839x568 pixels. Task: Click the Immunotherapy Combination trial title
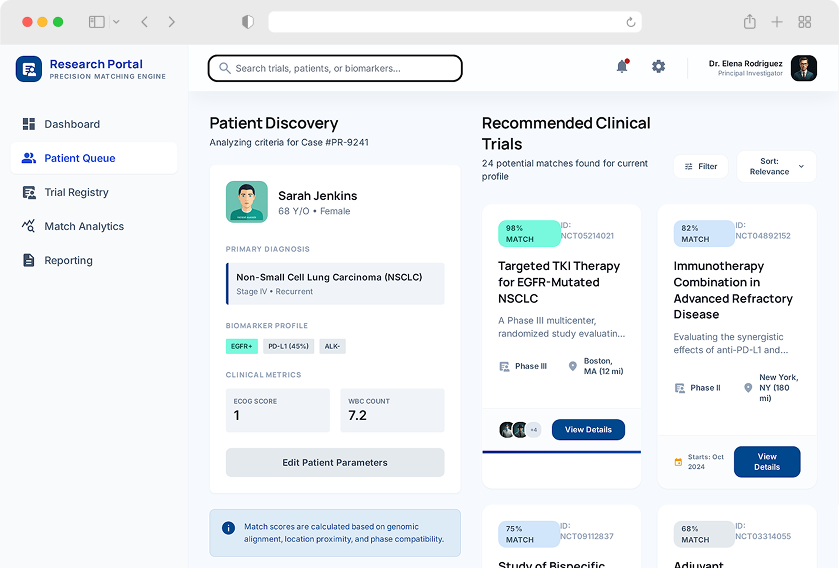733,290
